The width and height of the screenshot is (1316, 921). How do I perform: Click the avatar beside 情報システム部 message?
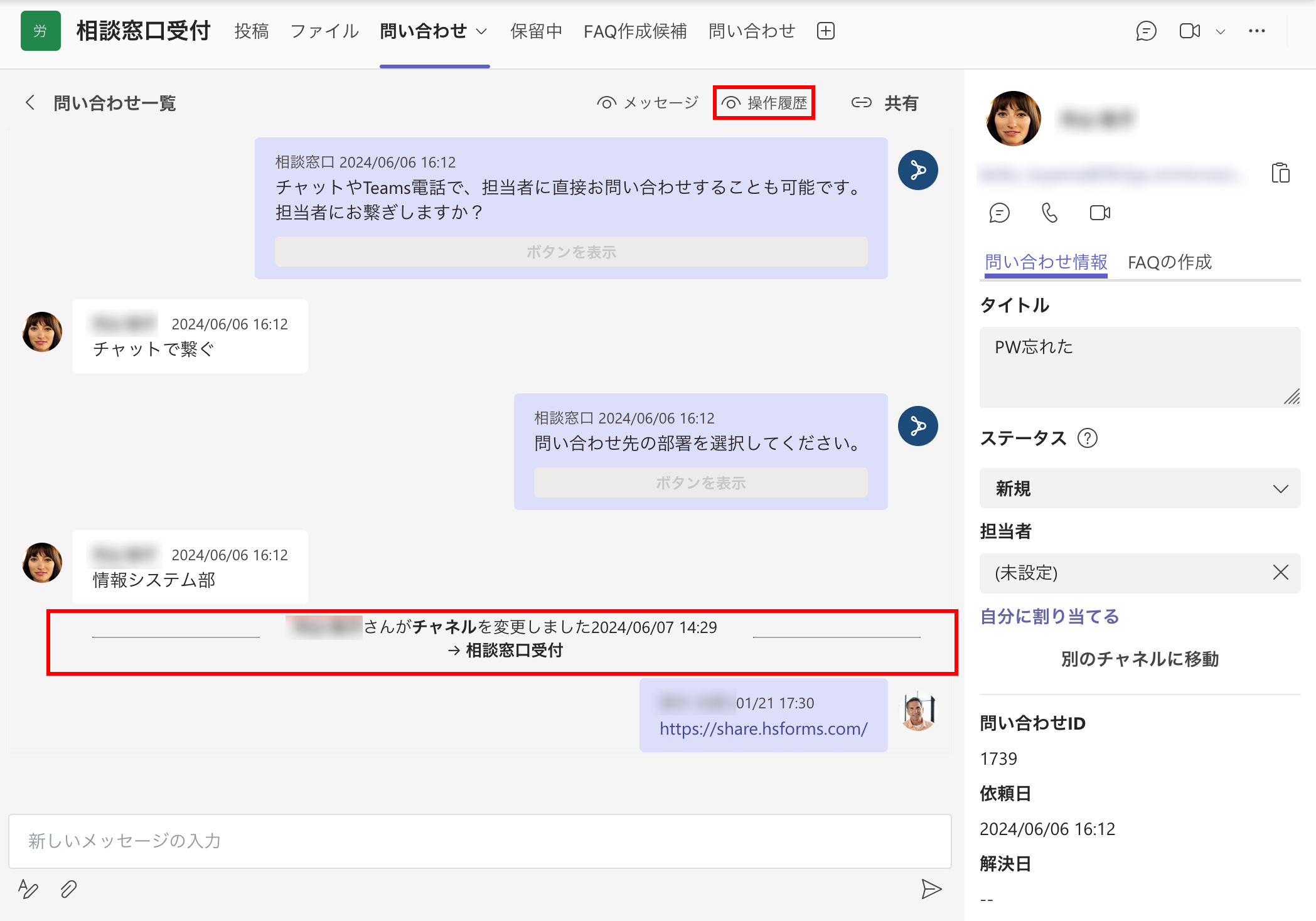click(42, 563)
